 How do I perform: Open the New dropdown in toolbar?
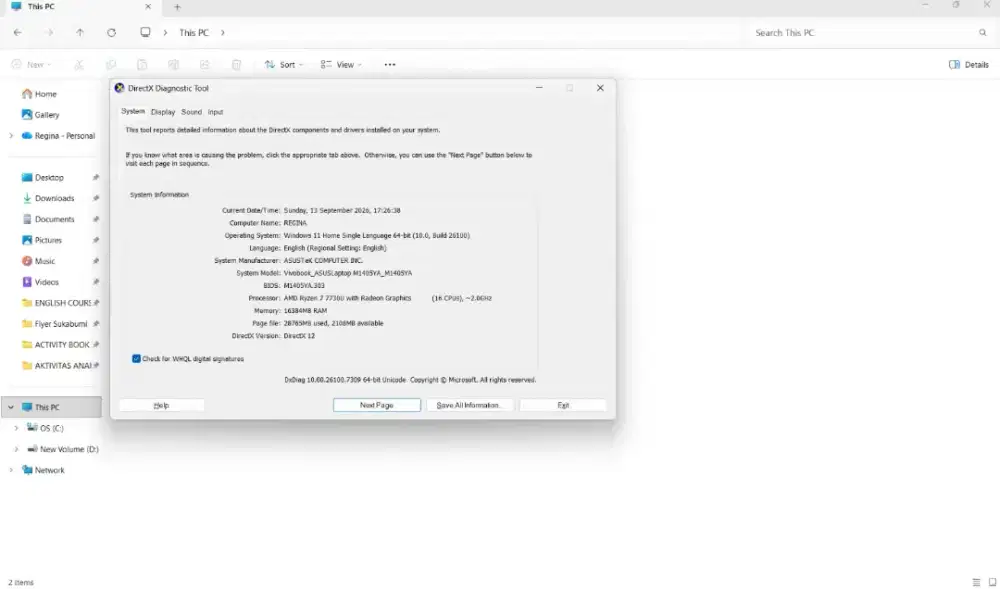(31, 64)
